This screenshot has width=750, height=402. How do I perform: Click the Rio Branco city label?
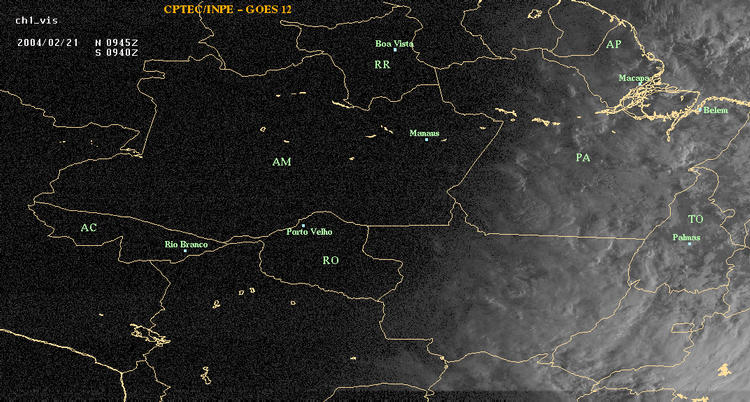tap(186, 245)
